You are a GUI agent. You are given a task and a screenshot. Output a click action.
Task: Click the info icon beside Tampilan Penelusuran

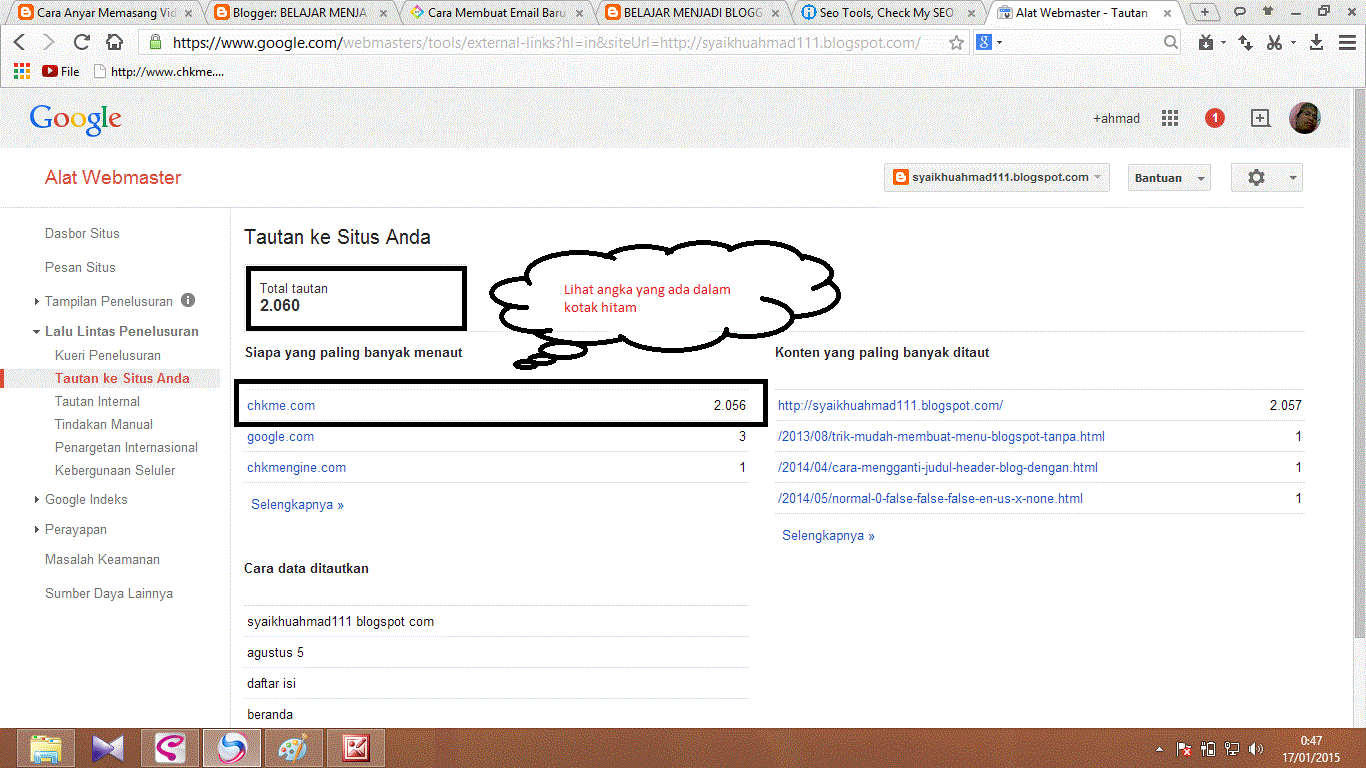[x=188, y=300]
